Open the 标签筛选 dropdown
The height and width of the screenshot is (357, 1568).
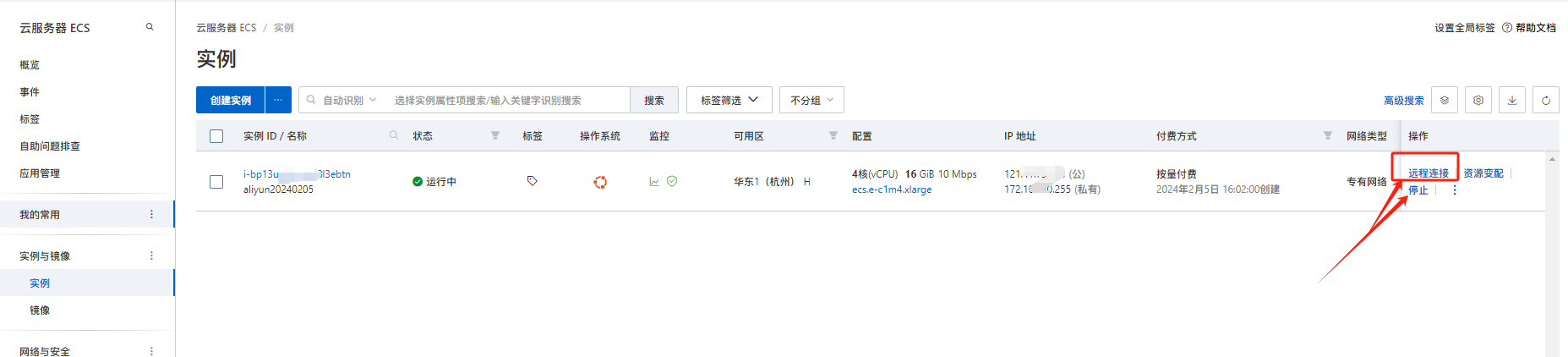729,100
